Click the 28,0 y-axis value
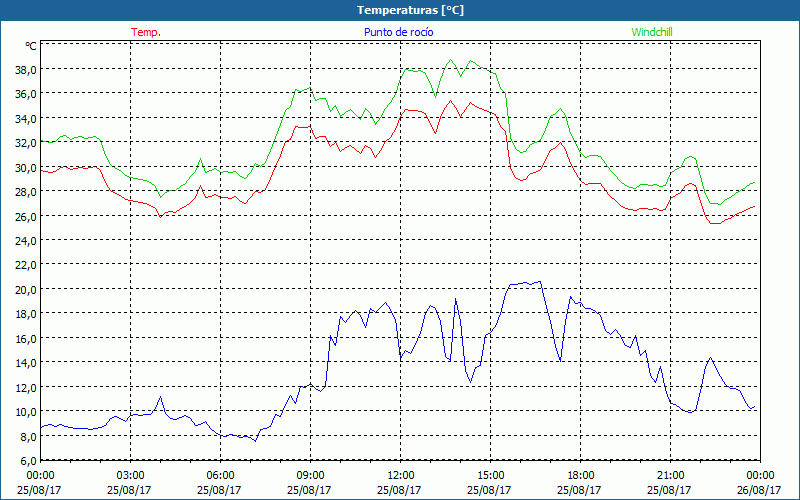The width and height of the screenshot is (800, 500). tap(26, 192)
